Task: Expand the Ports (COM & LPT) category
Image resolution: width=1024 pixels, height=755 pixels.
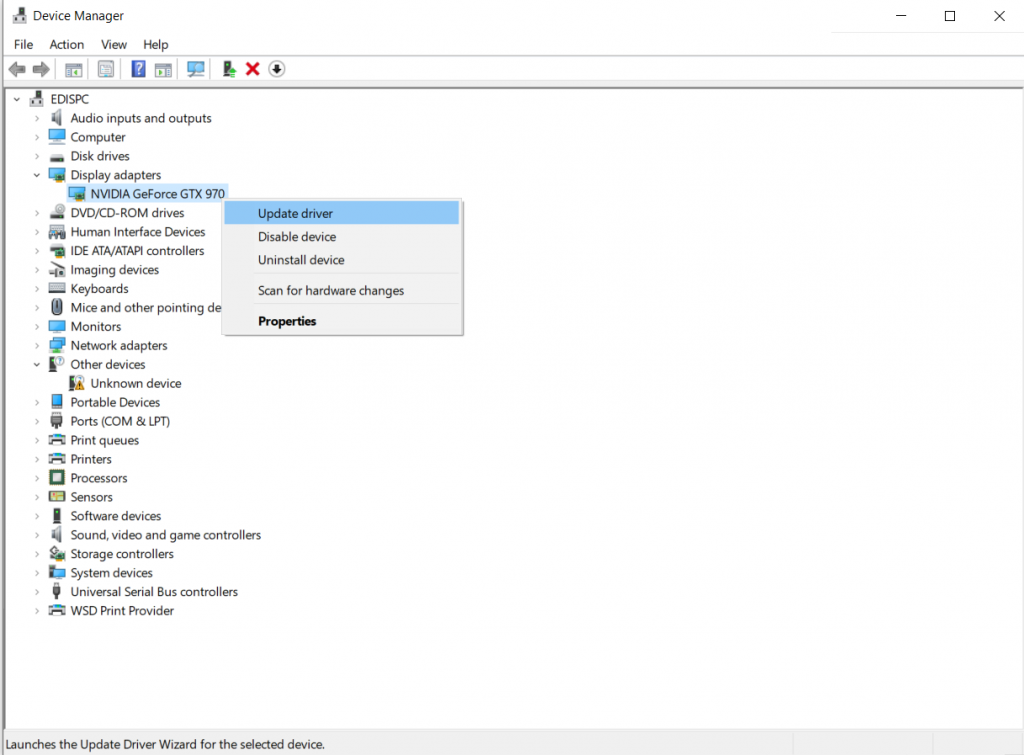Action: pyautogui.click(x=37, y=421)
